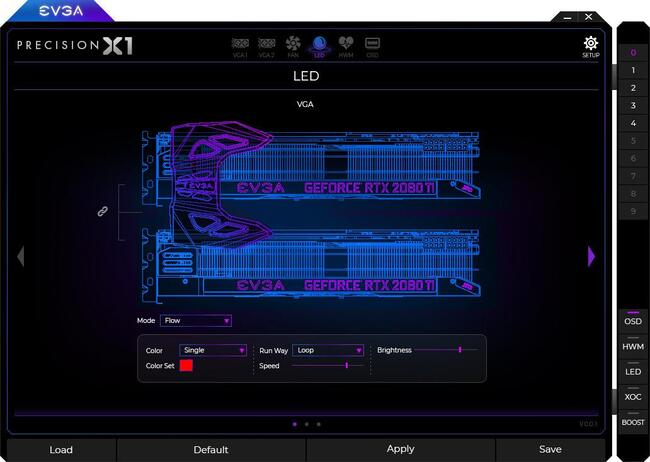Select the top GeForce RTX 2080 Ti card
This screenshot has width=650, height=462.
click(x=311, y=168)
